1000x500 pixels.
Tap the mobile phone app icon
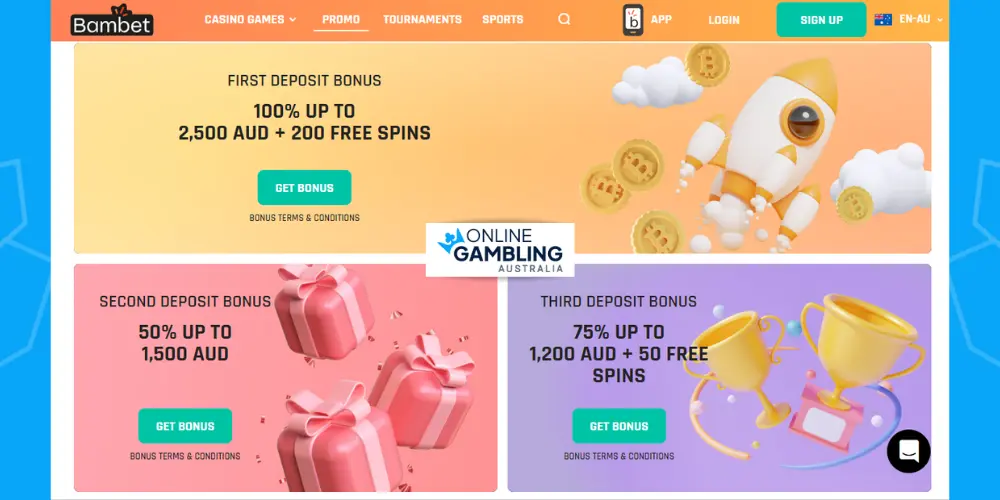point(633,20)
